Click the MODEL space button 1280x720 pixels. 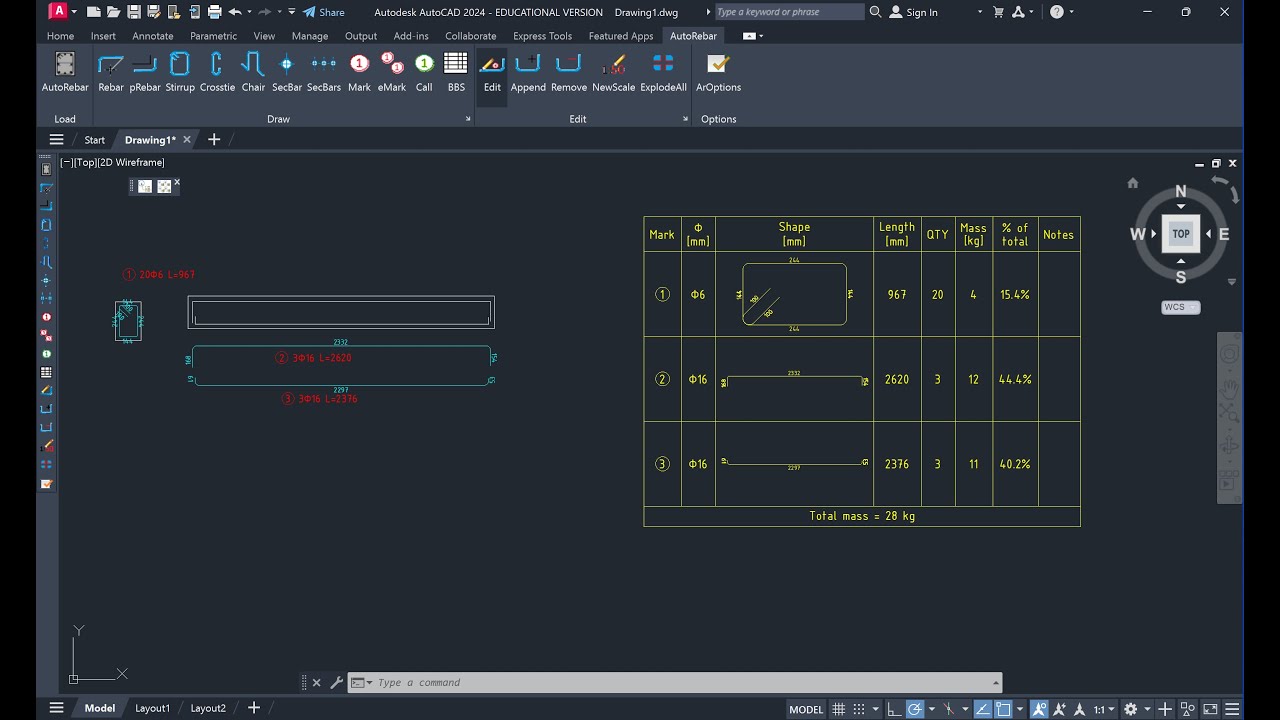[x=806, y=709]
